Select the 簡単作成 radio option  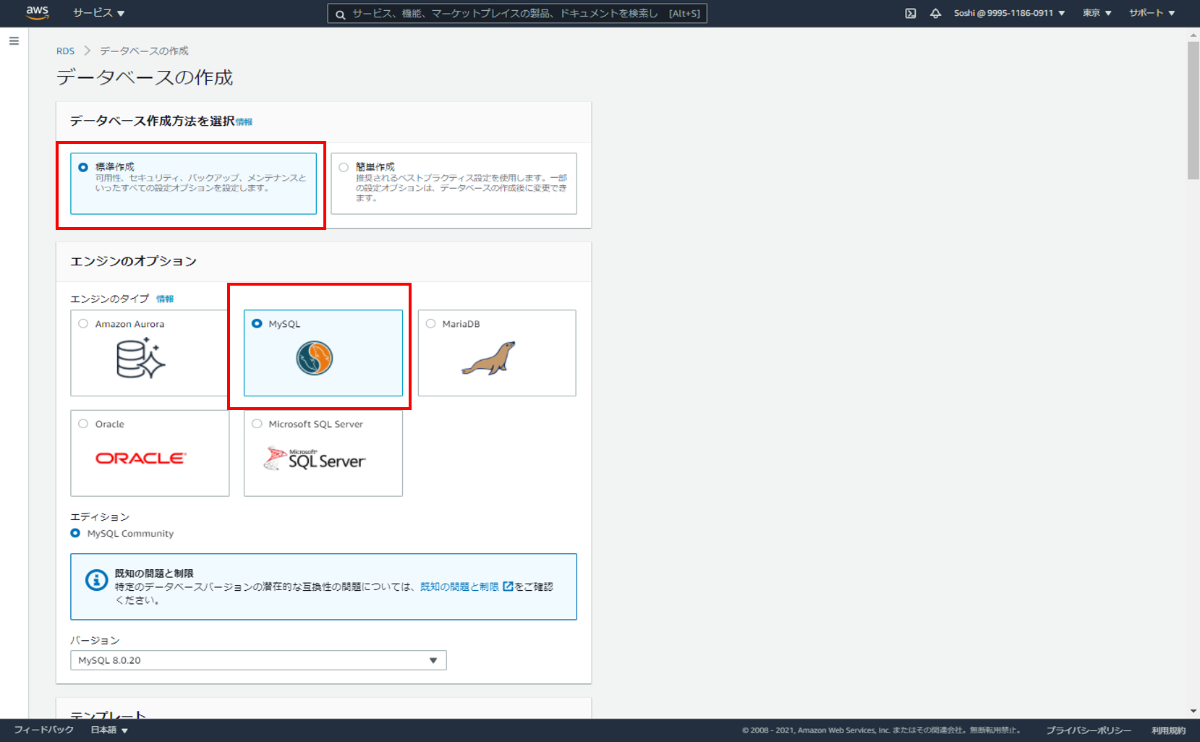click(344, 167)
